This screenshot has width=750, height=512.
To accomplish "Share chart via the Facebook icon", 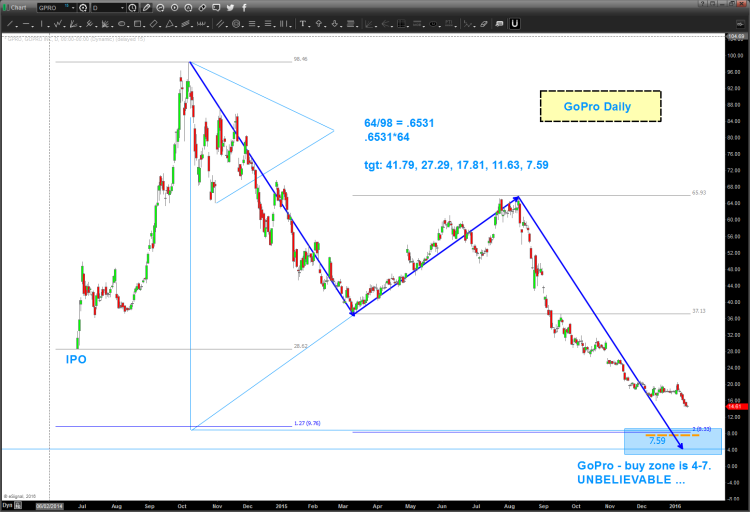I will pos(244,8).
